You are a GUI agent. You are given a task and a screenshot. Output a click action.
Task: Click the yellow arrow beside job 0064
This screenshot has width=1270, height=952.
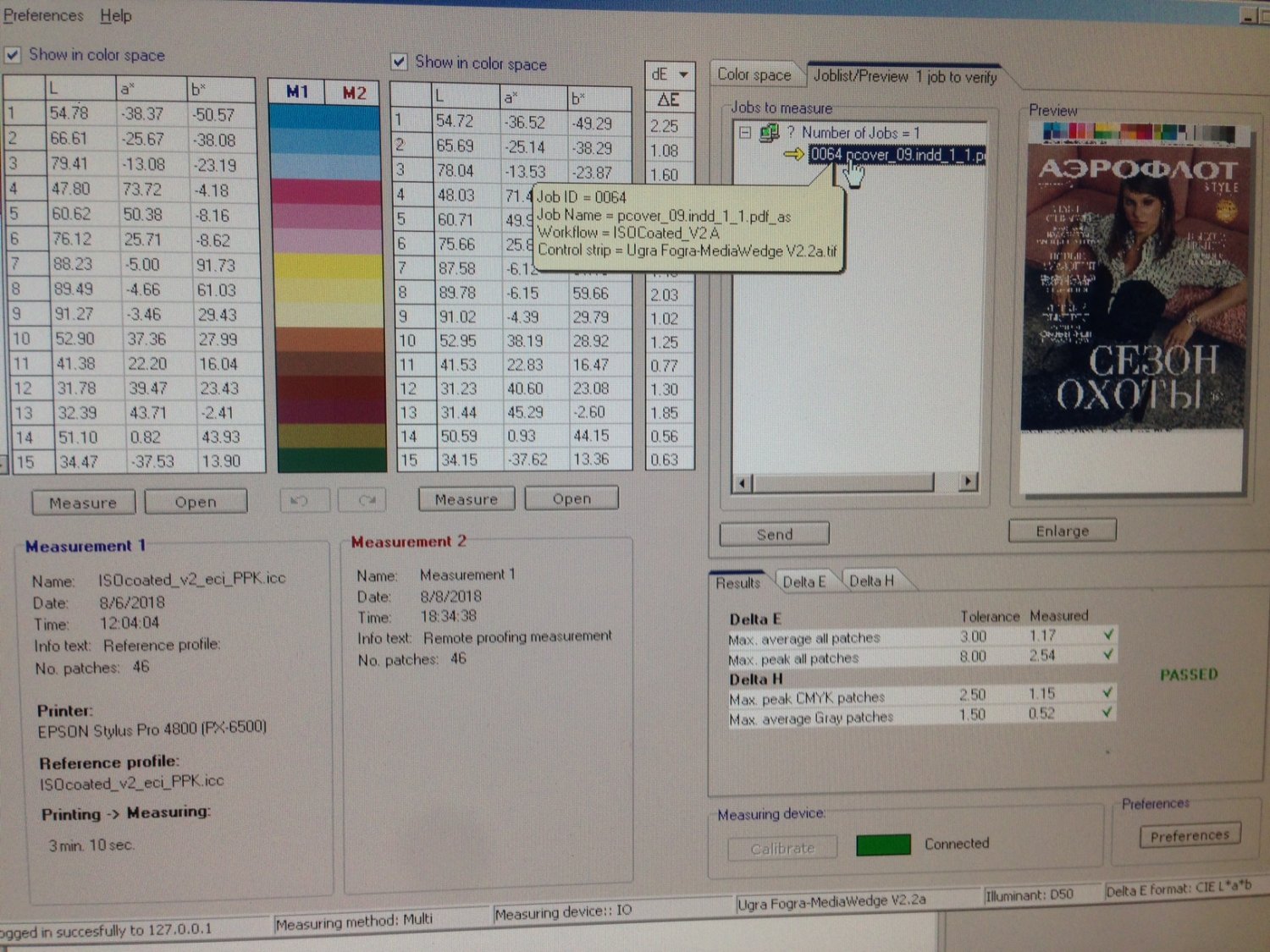793,154
